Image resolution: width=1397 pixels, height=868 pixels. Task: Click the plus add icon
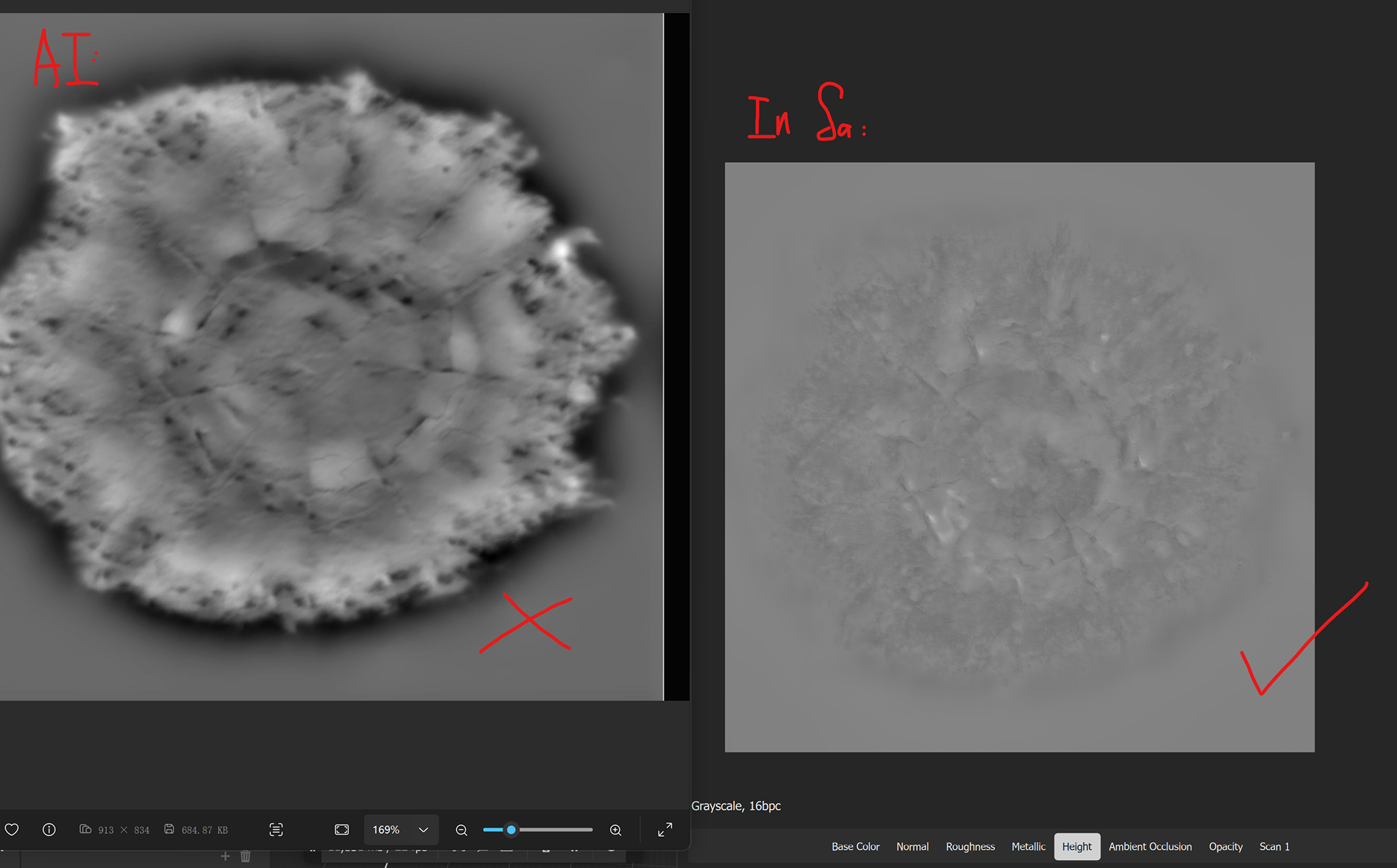point(225,856)
